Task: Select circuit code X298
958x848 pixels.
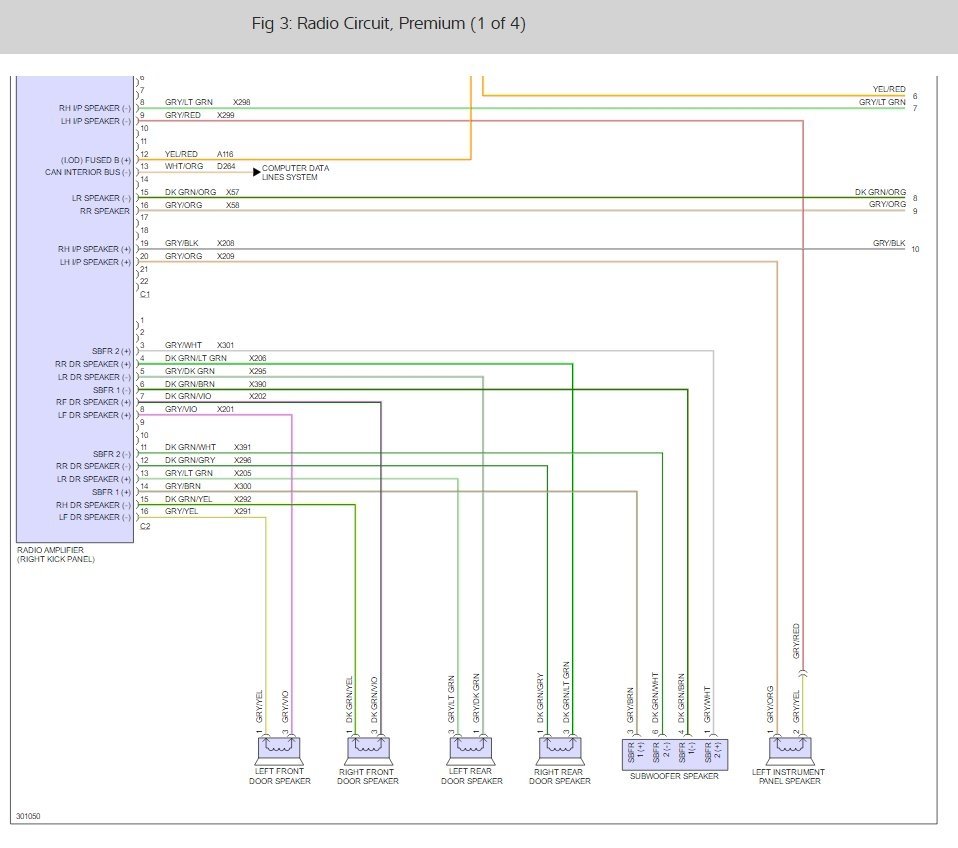Action: (x=241, y=102)
